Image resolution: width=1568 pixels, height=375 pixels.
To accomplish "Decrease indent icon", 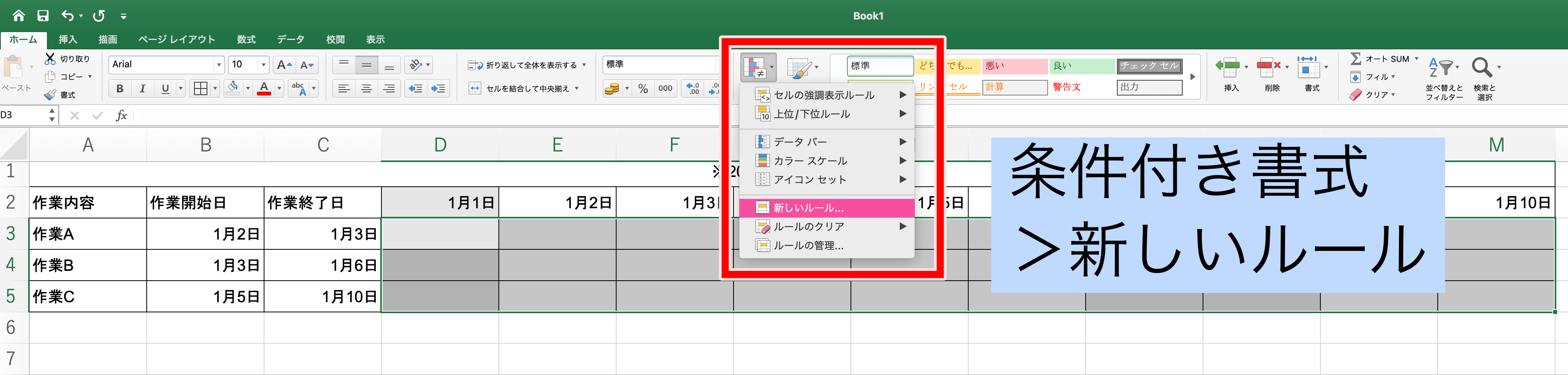I will tap(416, 89).
